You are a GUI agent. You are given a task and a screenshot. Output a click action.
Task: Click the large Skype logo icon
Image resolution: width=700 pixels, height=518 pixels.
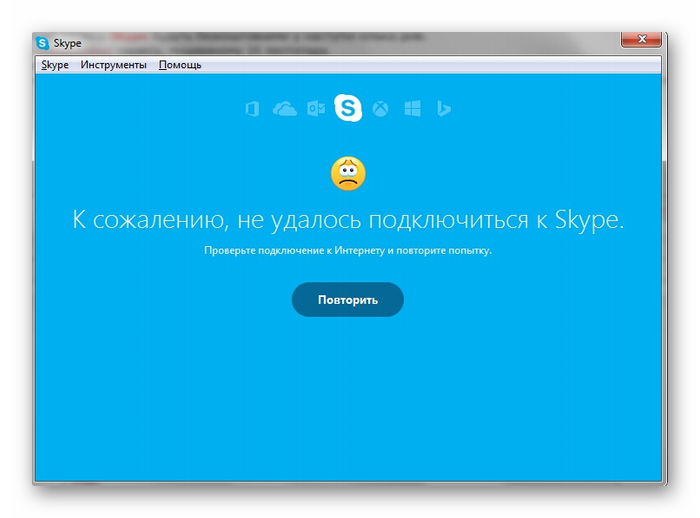coord(348,108)
